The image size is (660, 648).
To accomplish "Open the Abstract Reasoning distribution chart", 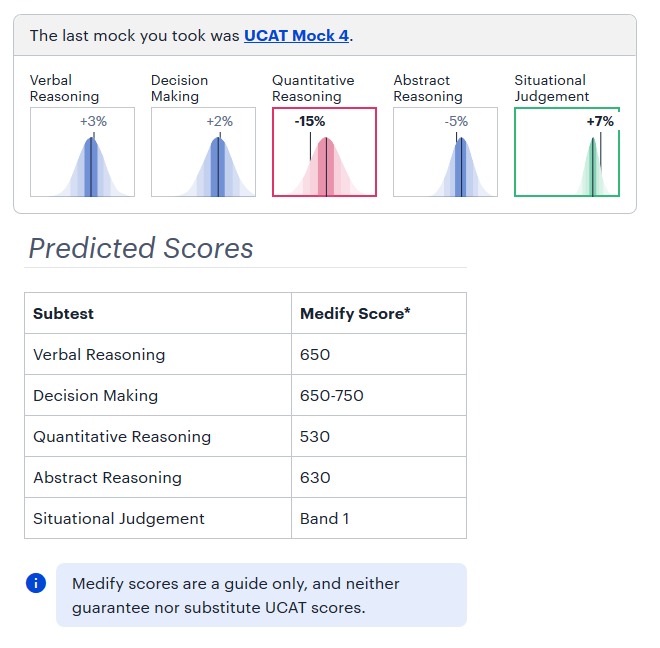I will pyautogui.click(x=445, y=152).
